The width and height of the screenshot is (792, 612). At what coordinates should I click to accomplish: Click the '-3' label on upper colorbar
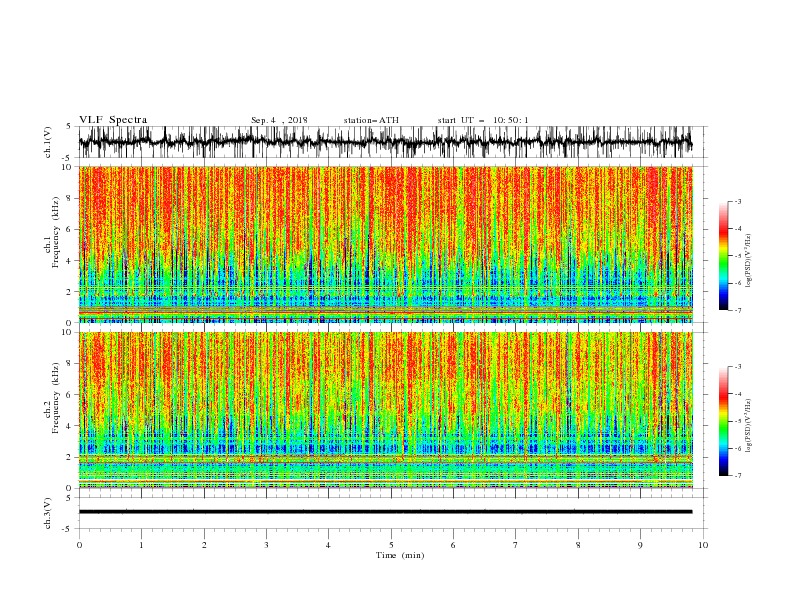(x=738, y=201)
